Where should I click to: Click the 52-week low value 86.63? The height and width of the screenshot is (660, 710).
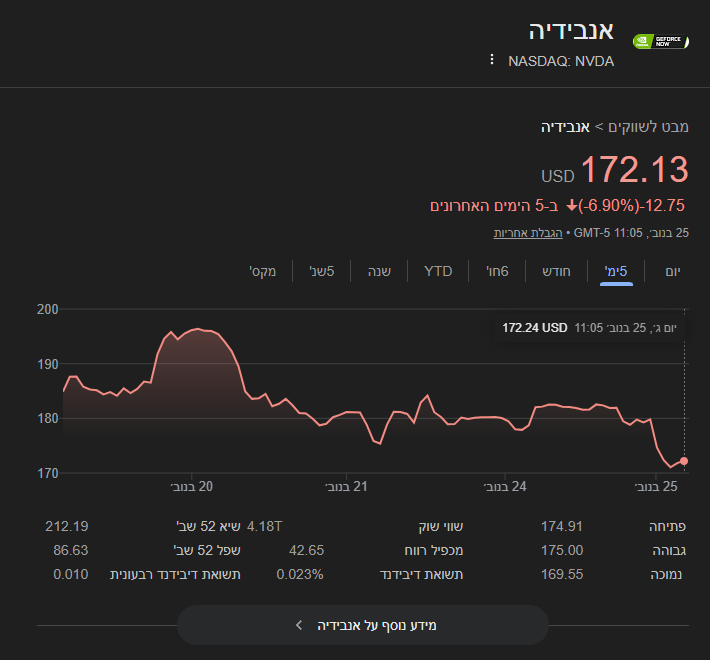click(71, 550)
